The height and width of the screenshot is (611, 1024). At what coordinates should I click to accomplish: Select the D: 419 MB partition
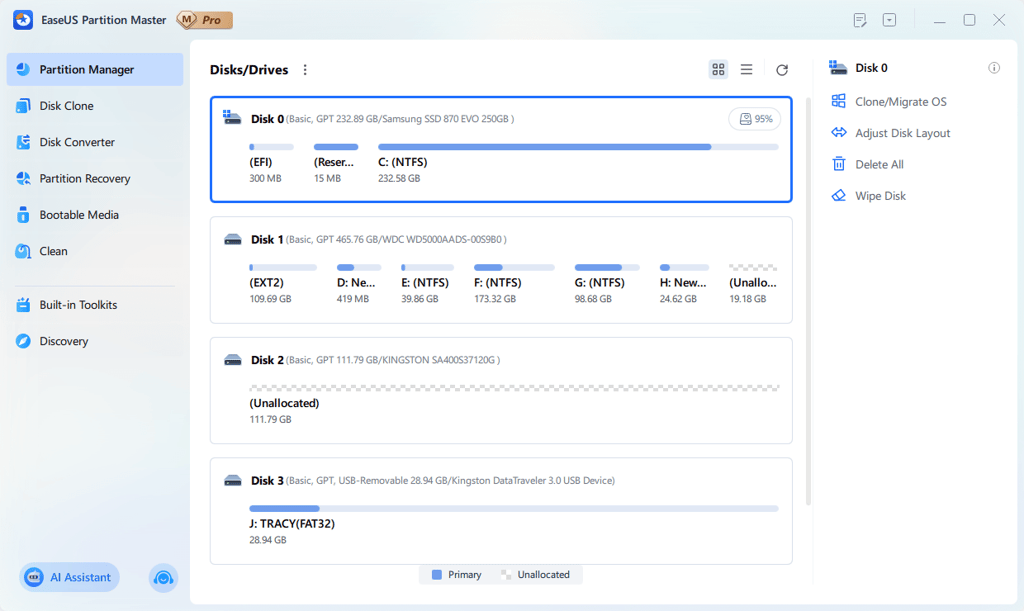pos(359,284)
